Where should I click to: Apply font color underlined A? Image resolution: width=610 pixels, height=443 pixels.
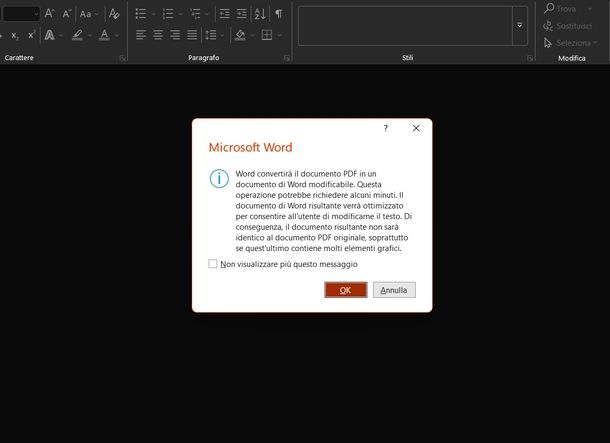[x=104, y=35]
